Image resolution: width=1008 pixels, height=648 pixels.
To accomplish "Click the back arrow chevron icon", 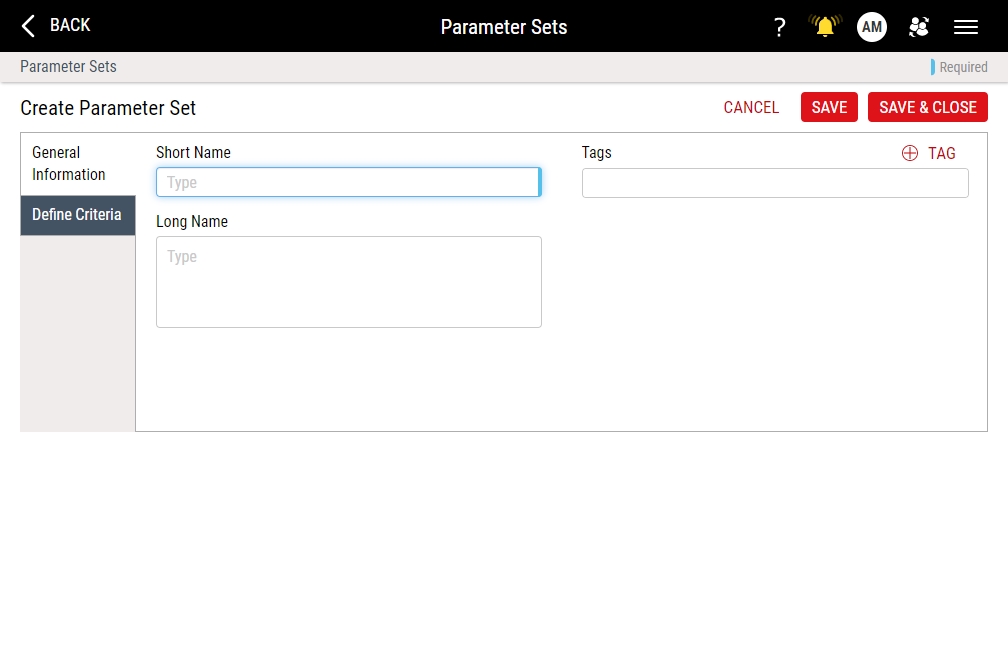I will coord(29,26).
